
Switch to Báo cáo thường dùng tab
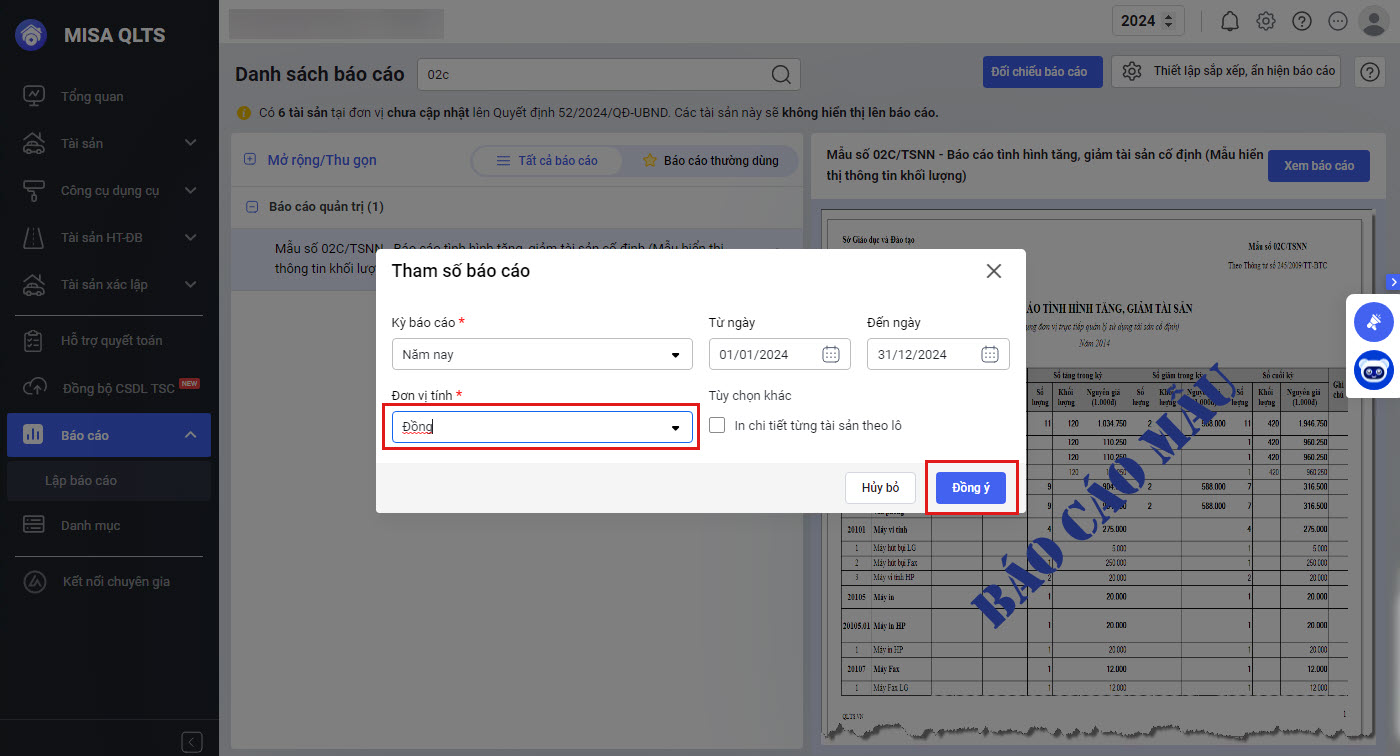pyautogui.click(x=710, y=161)
